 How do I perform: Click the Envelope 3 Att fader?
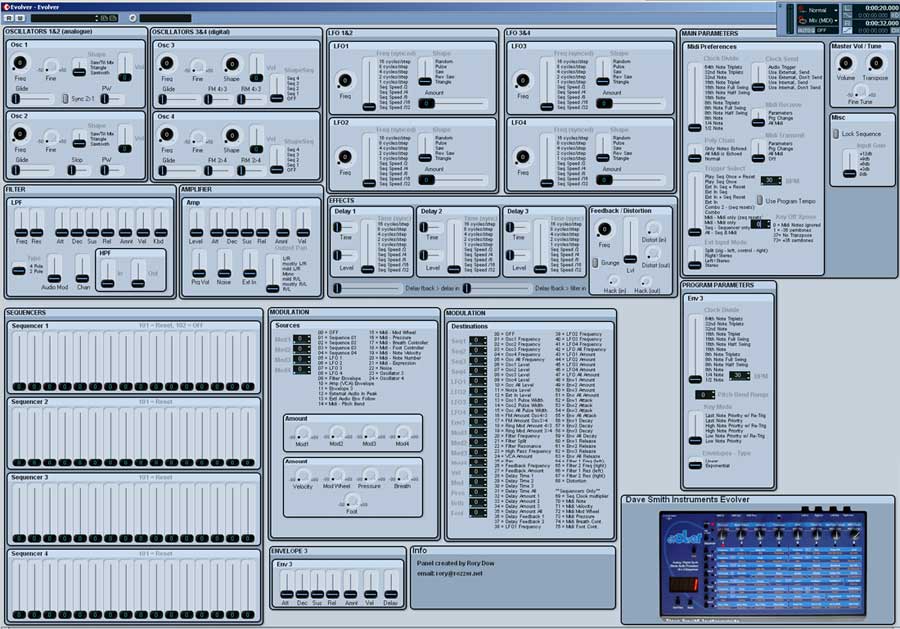tap(286, 585)
